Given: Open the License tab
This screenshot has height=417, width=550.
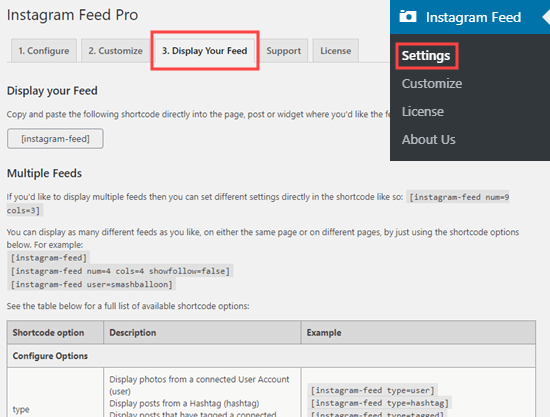Looking at the screenshot, I should [x=335, y=51].
